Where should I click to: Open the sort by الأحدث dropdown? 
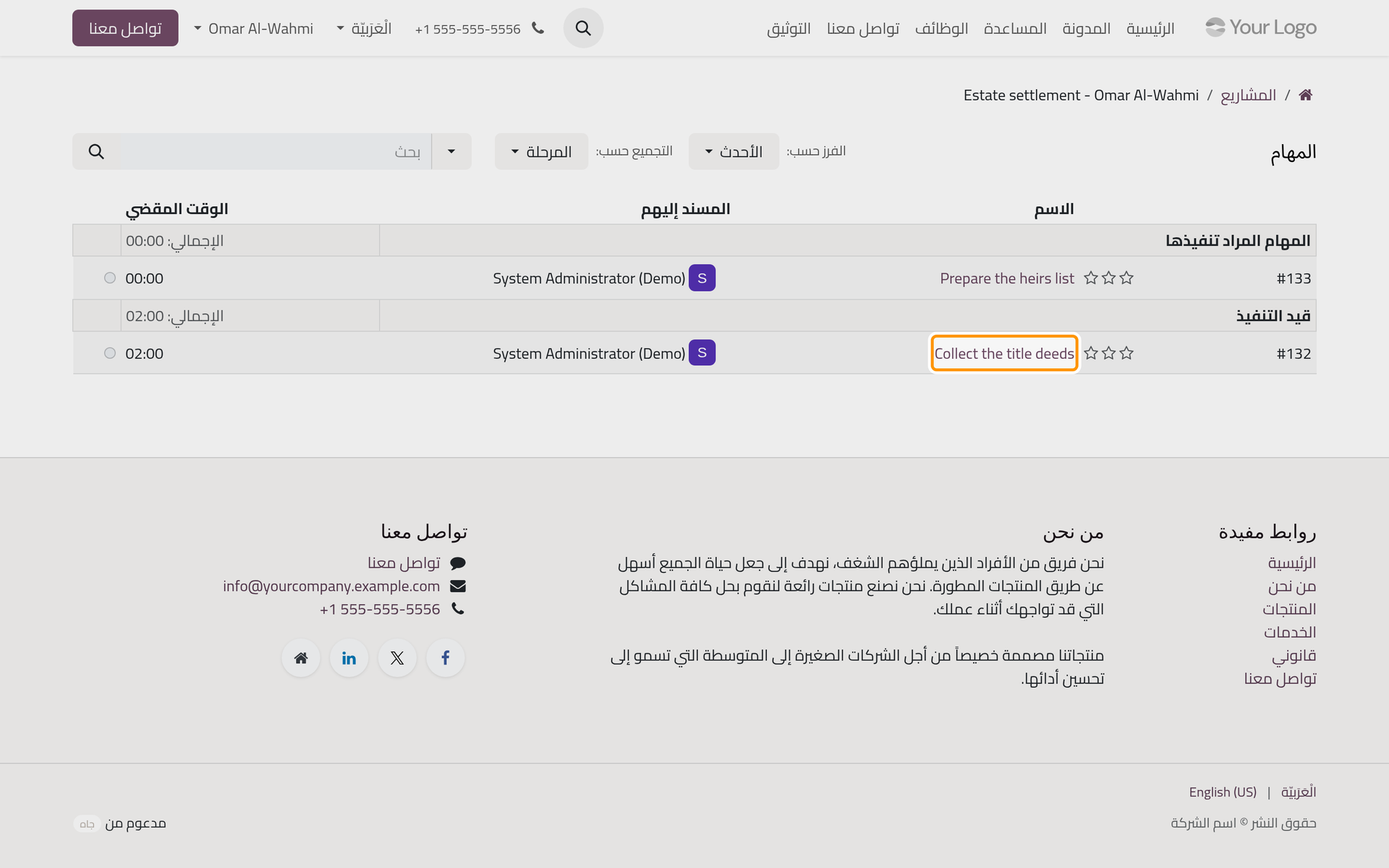pos(734,151)
